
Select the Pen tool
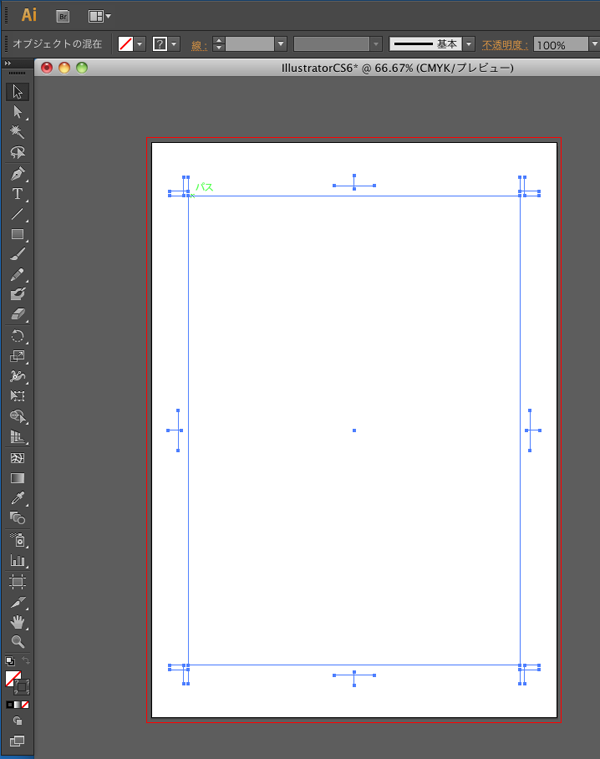point(17,173)
